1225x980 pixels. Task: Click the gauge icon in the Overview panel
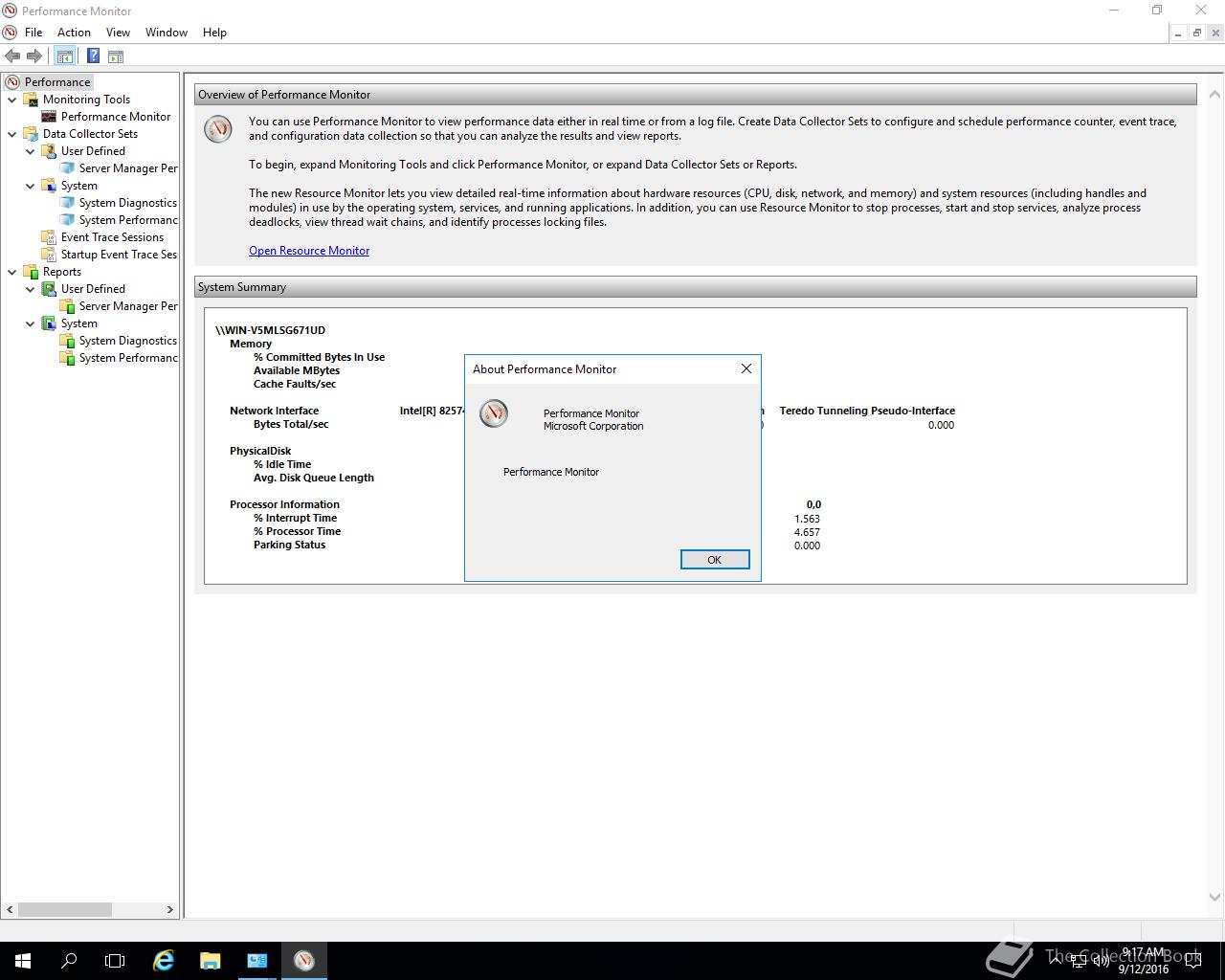(218, 129)
